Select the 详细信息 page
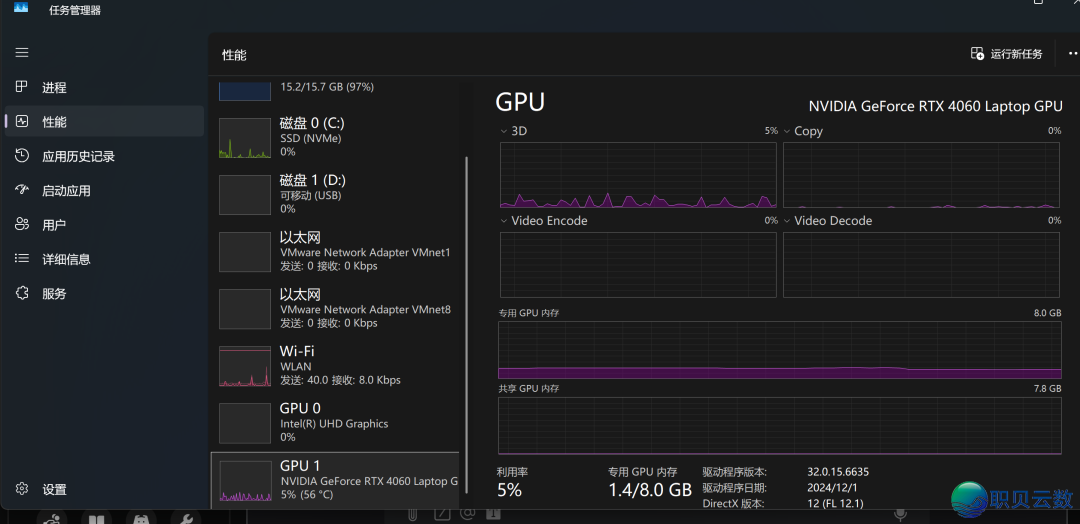The width and height of the screenshot is (1080, 524). pos(104,260)
